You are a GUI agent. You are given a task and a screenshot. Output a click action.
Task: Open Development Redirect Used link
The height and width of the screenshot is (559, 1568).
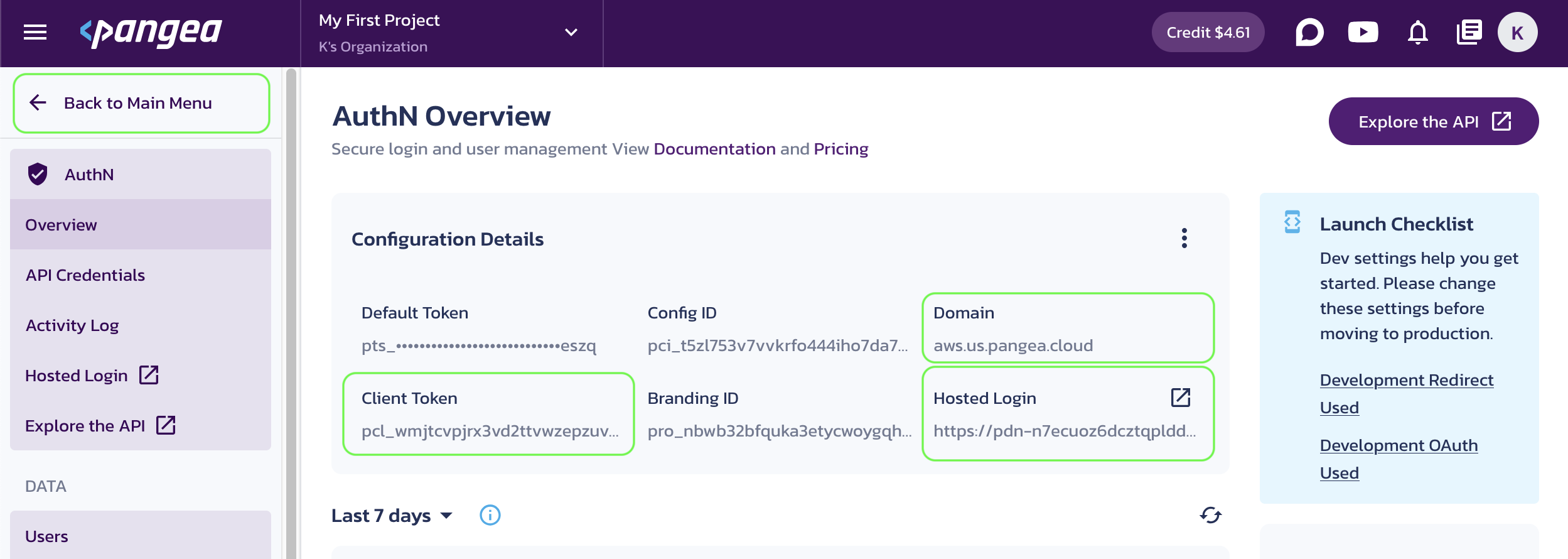tap(1406, 394)
